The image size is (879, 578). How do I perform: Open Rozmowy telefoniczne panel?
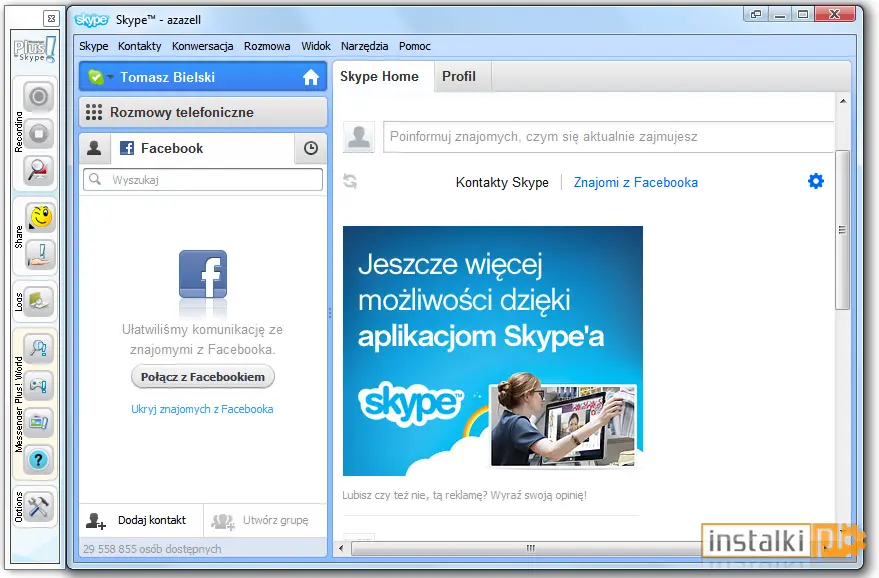tap(203, 112)
